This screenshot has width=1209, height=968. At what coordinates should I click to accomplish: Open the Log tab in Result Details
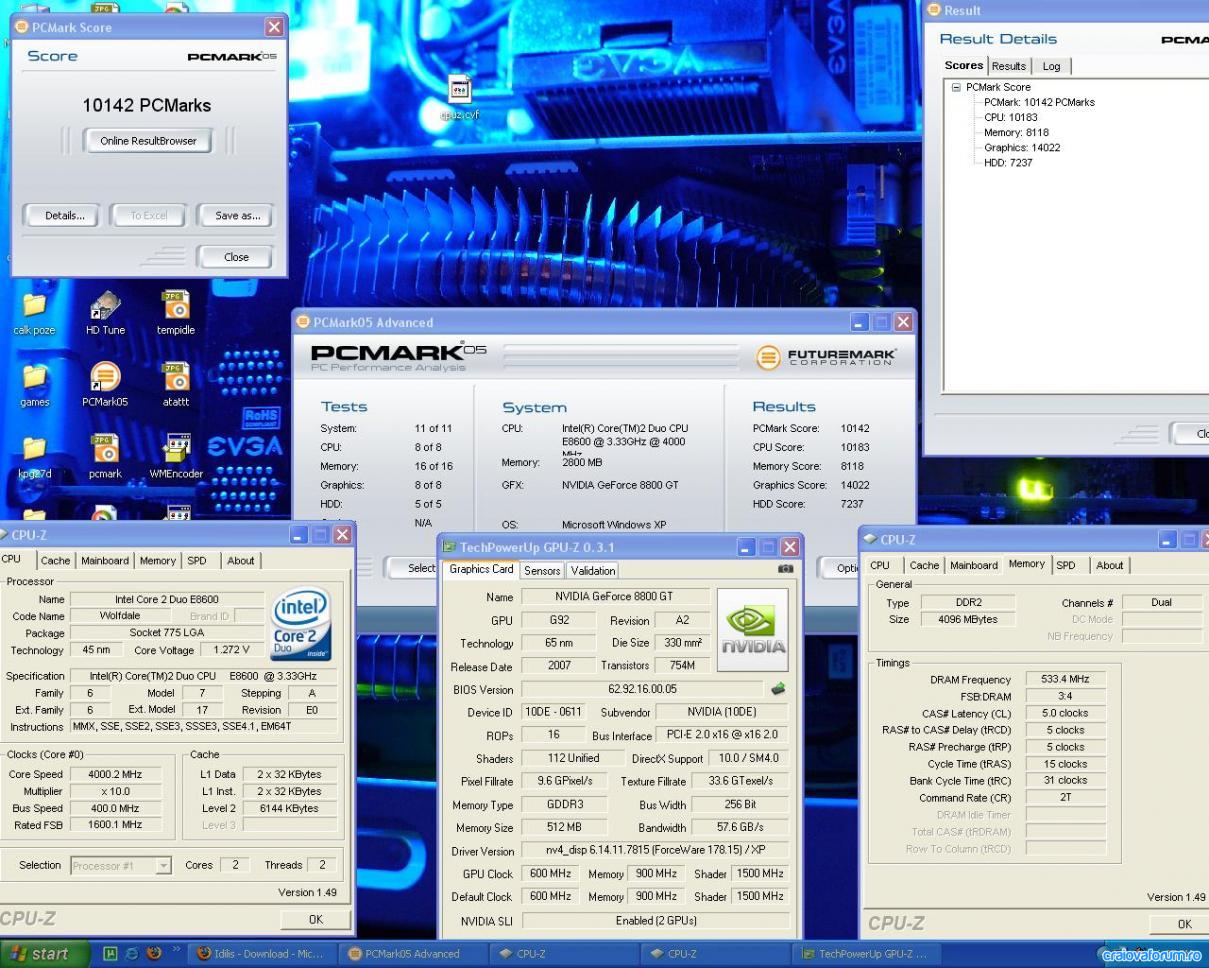[x=1051, y=66]
